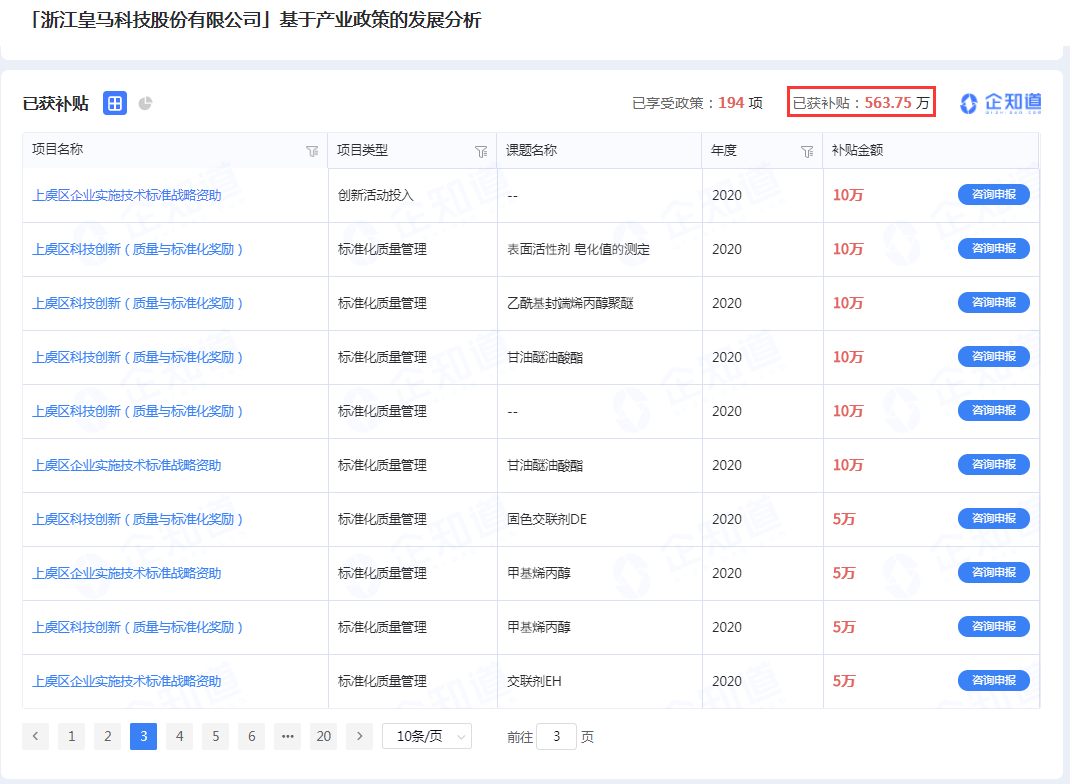Click 咨询申报 for 乙酰基封端烯丙醇聚醚 row
Screen dimensions: 1070x784
coord(994,302)
